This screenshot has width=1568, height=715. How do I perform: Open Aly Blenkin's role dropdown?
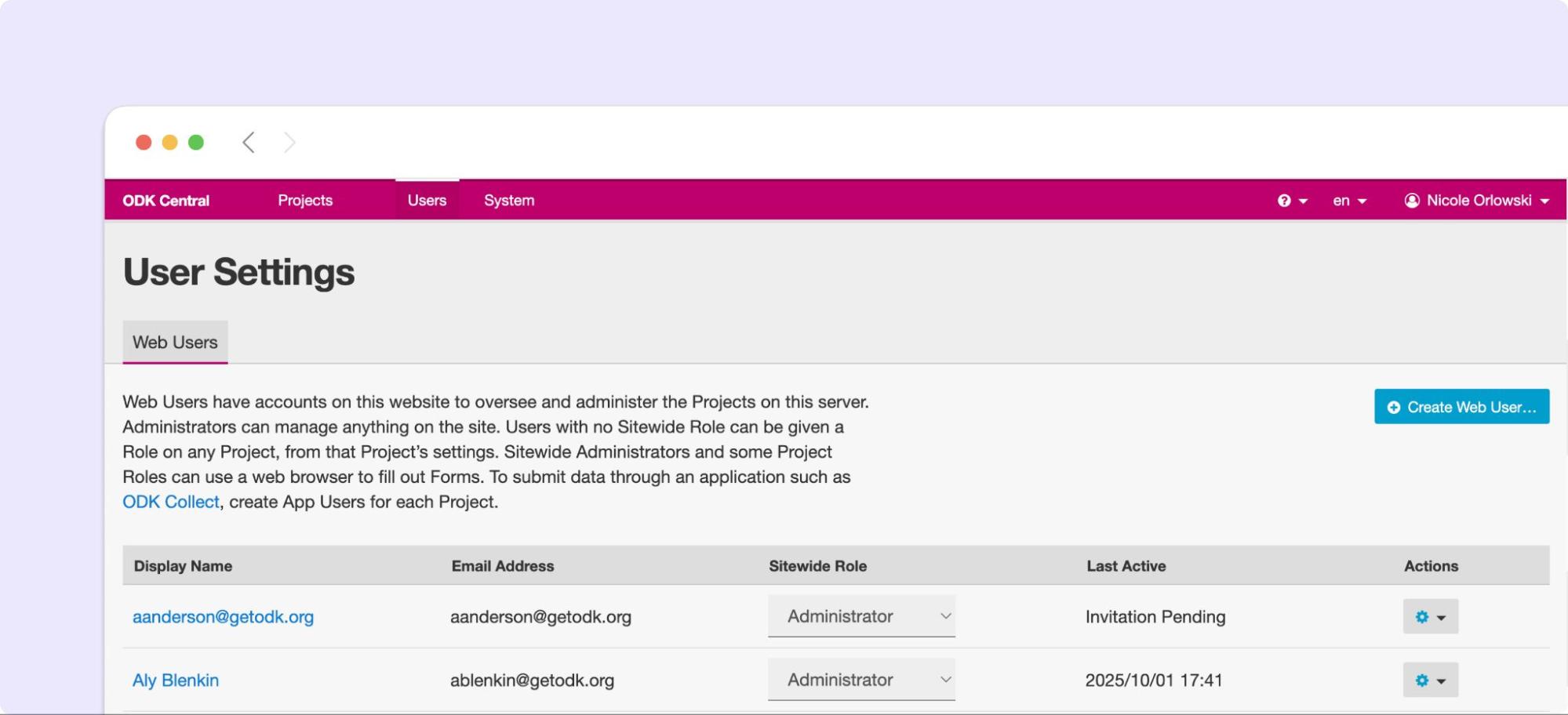click(x=861, y=680)
